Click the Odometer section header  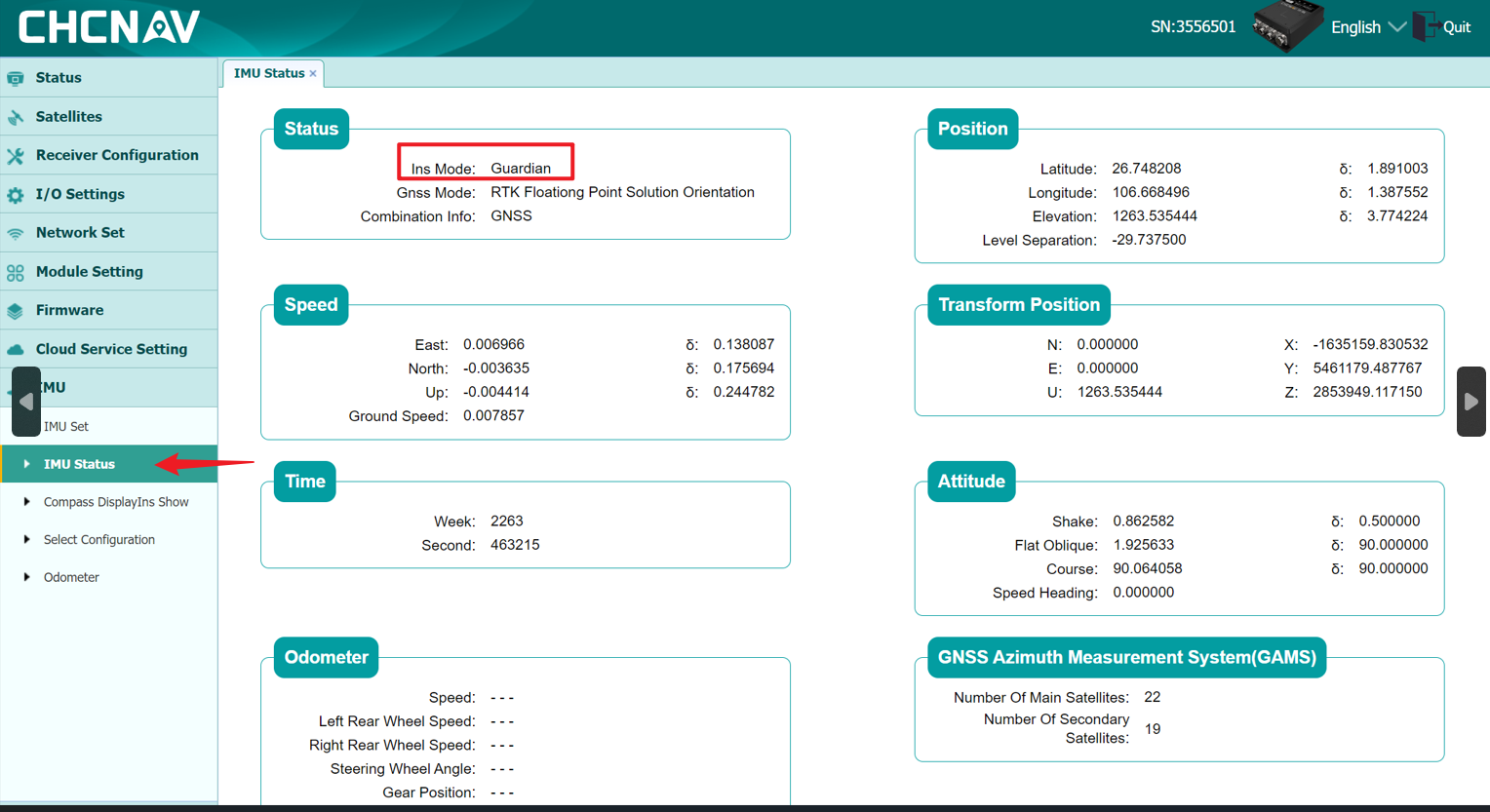(326, 657)
